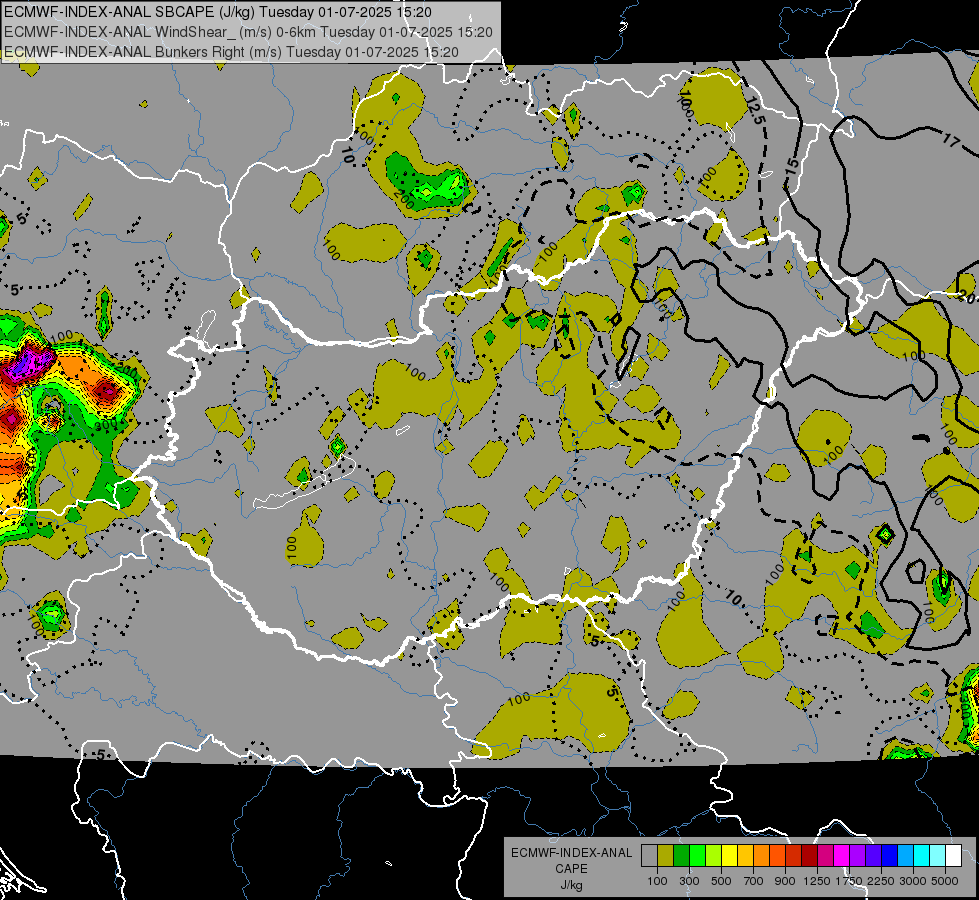The width and height of the screenshot is (979, 900).
Task: Click the 17 contour label on map
Action: pos(950,141)
